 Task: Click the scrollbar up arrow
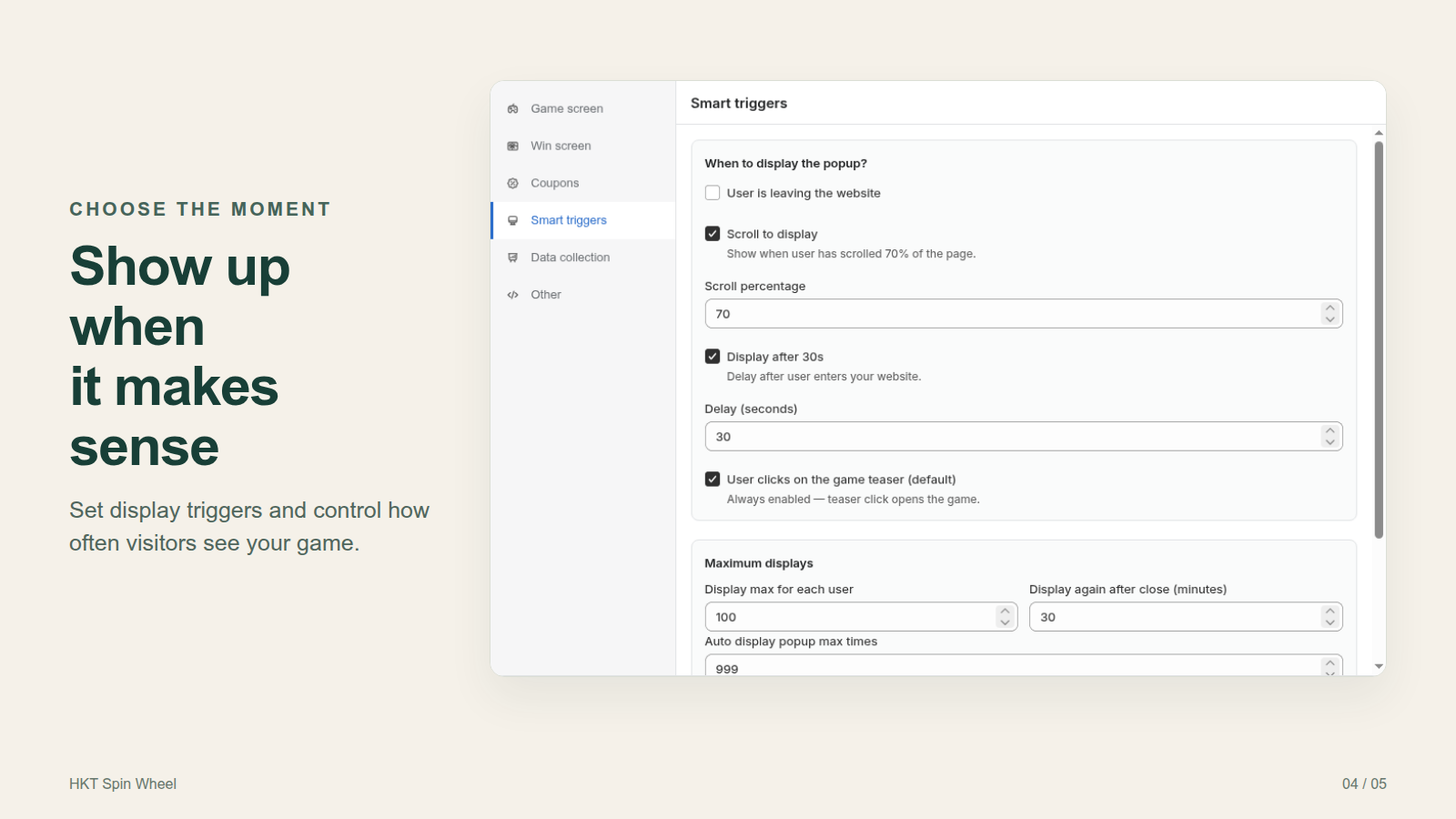coord(1379,133)
